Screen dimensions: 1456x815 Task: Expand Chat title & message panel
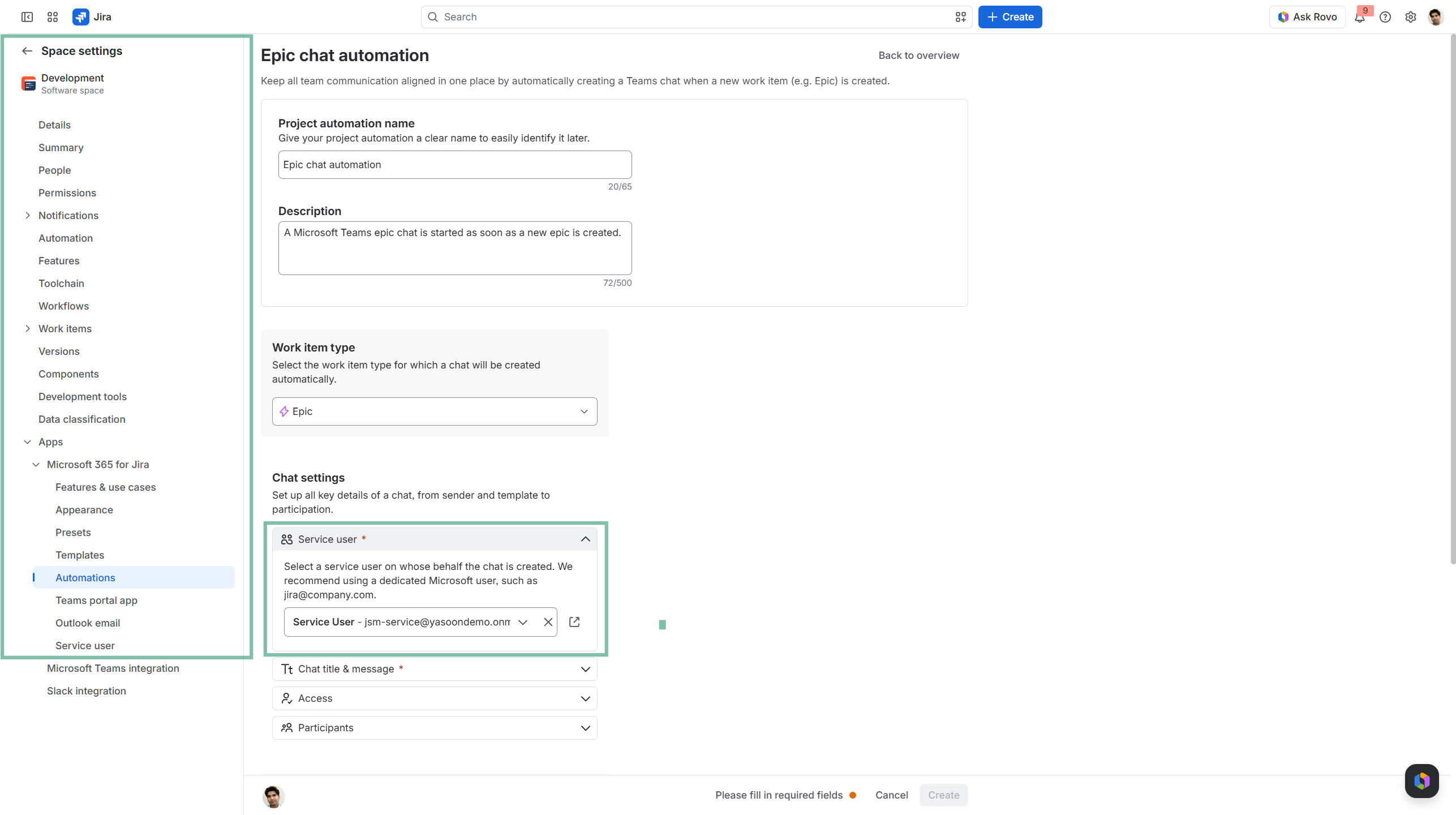[x=435, y=669]
